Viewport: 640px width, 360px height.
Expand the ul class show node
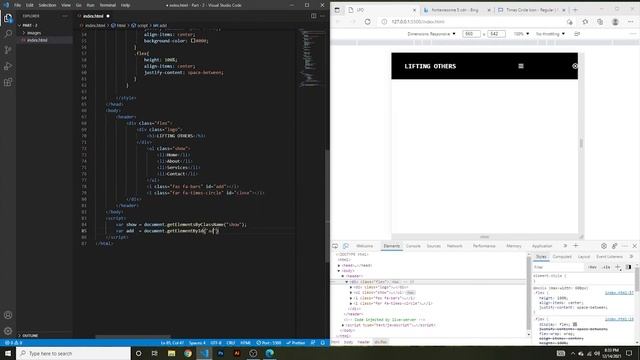(351, 293)
